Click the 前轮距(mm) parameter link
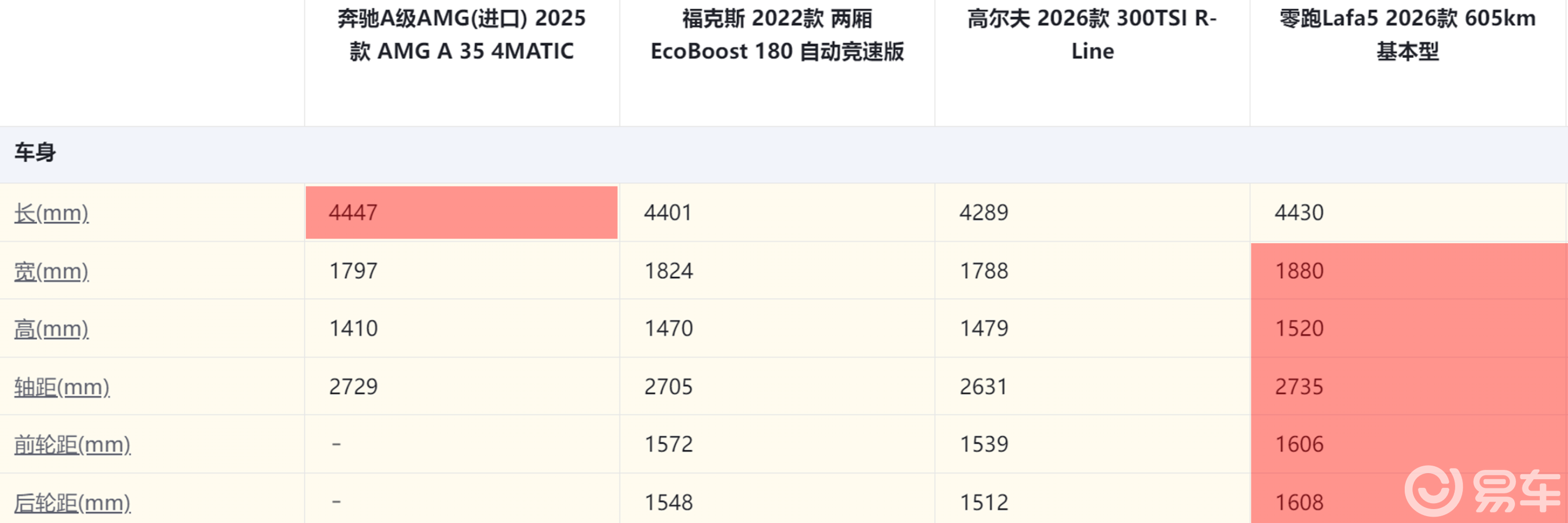The width and height of the screenshot is (1568, 523). (72, 444)
